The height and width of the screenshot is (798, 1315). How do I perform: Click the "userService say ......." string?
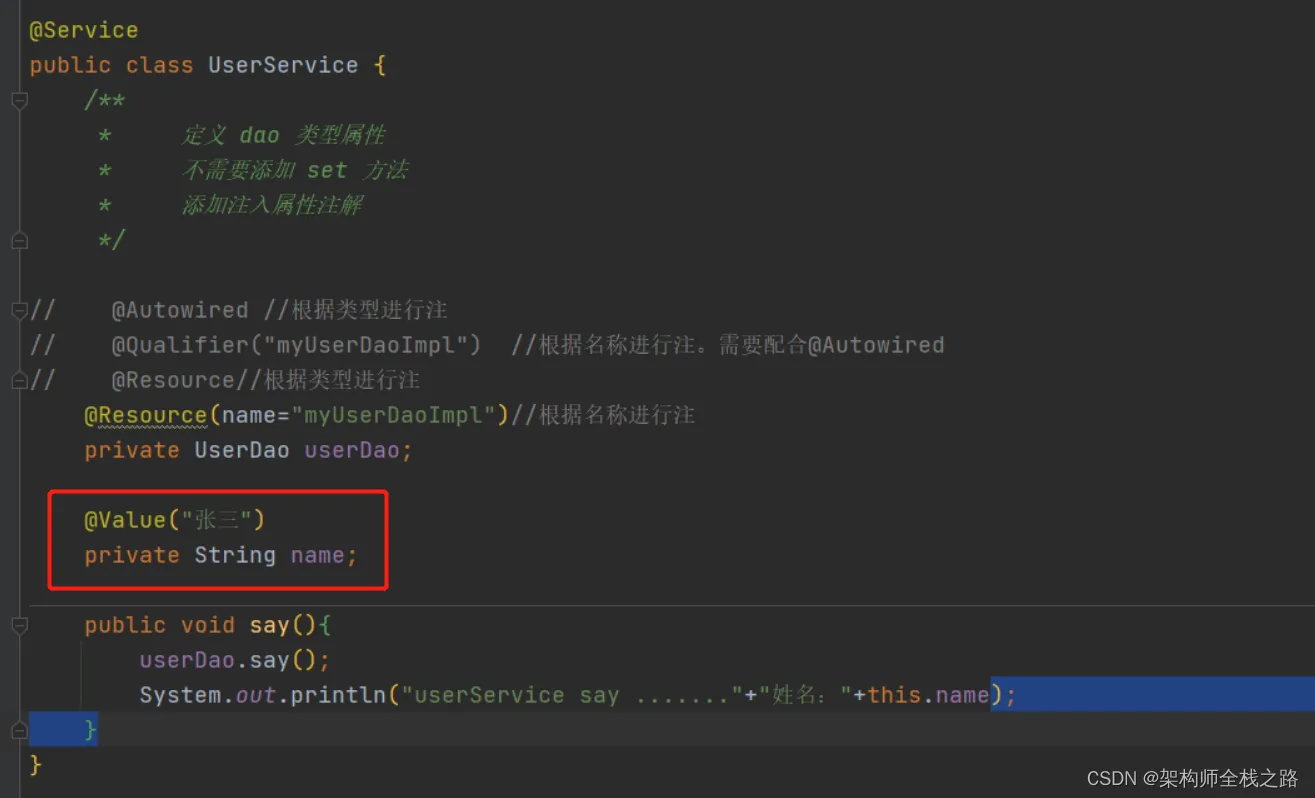(572, 695)
